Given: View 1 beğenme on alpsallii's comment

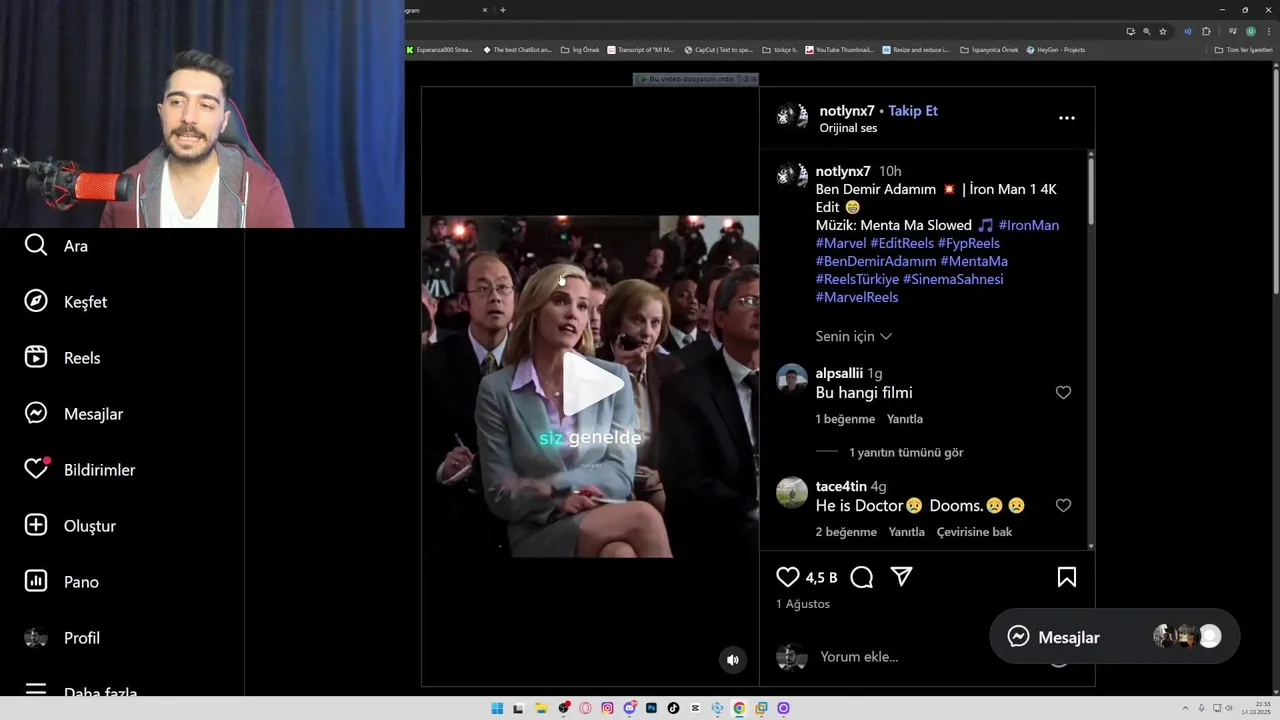Looking at the screenshot, I should pos(845,419).
